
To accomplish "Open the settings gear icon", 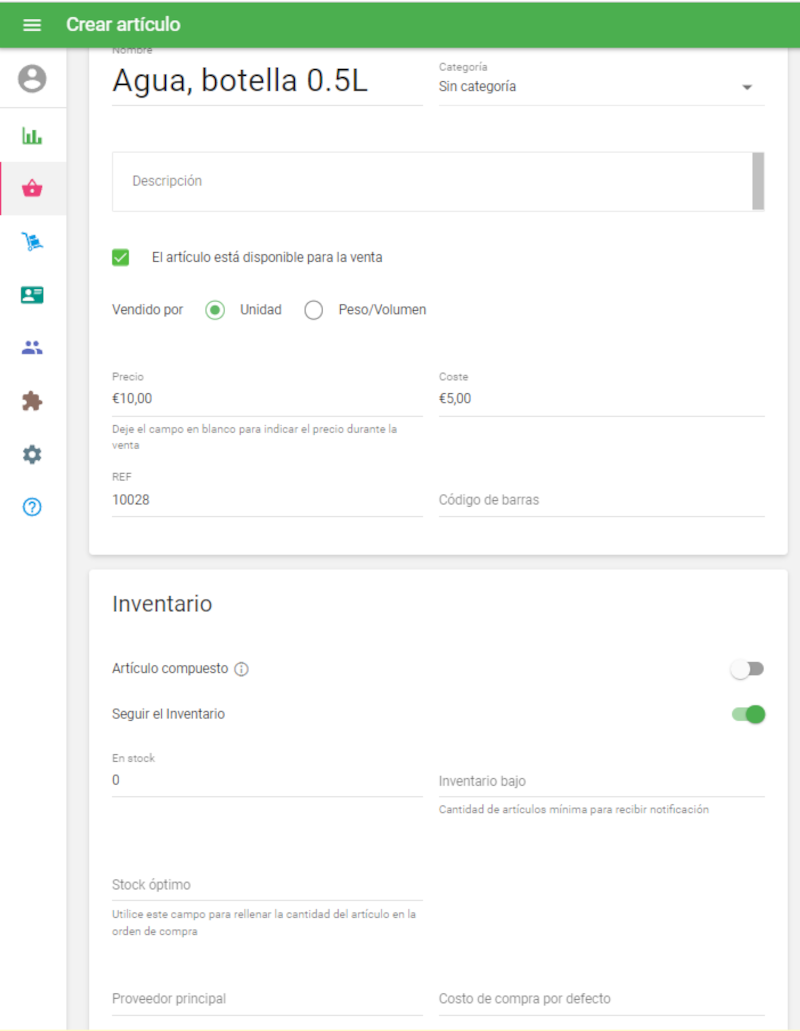I will tap(32, 454).
